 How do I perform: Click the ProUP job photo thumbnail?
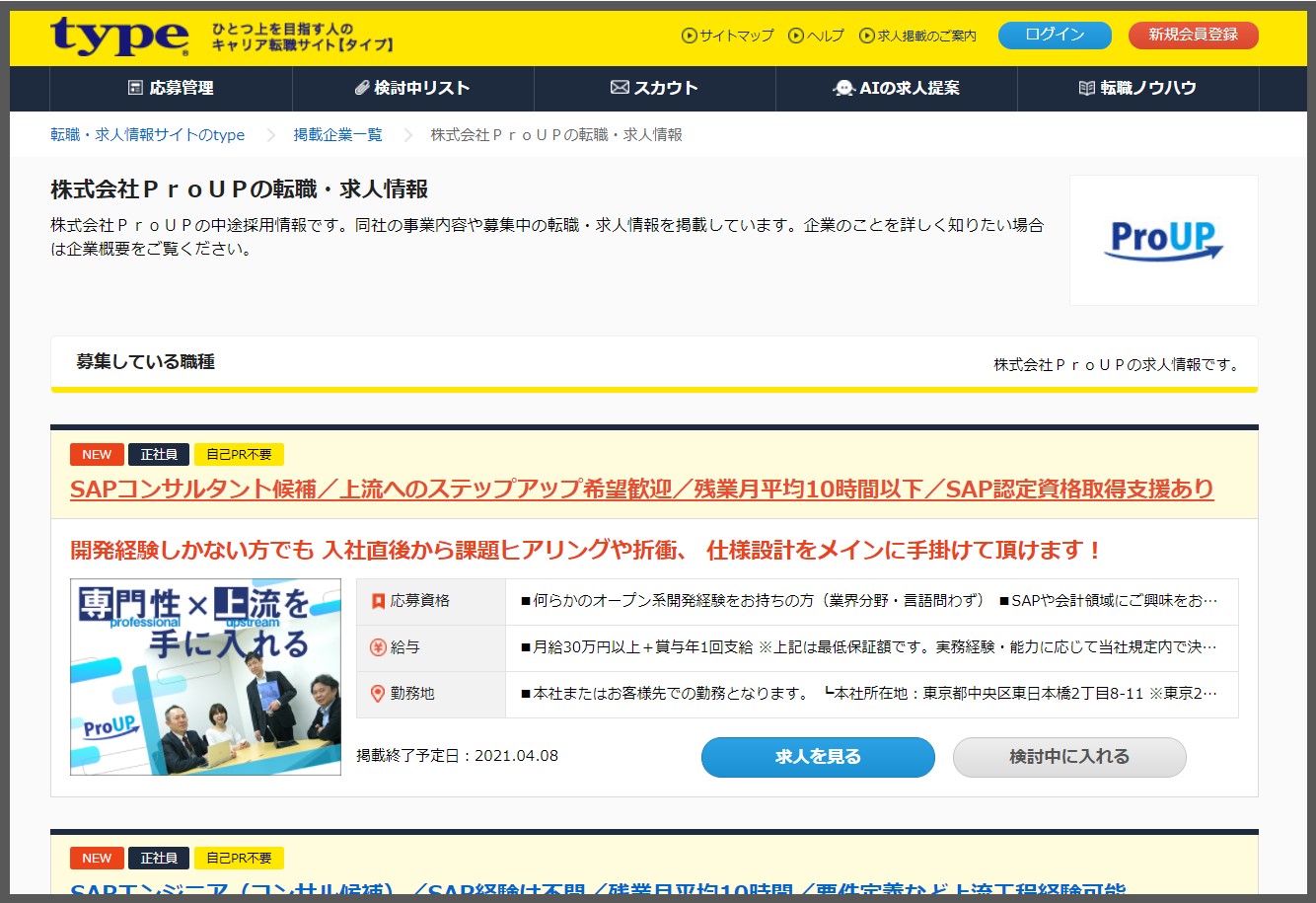coord(205,677)
